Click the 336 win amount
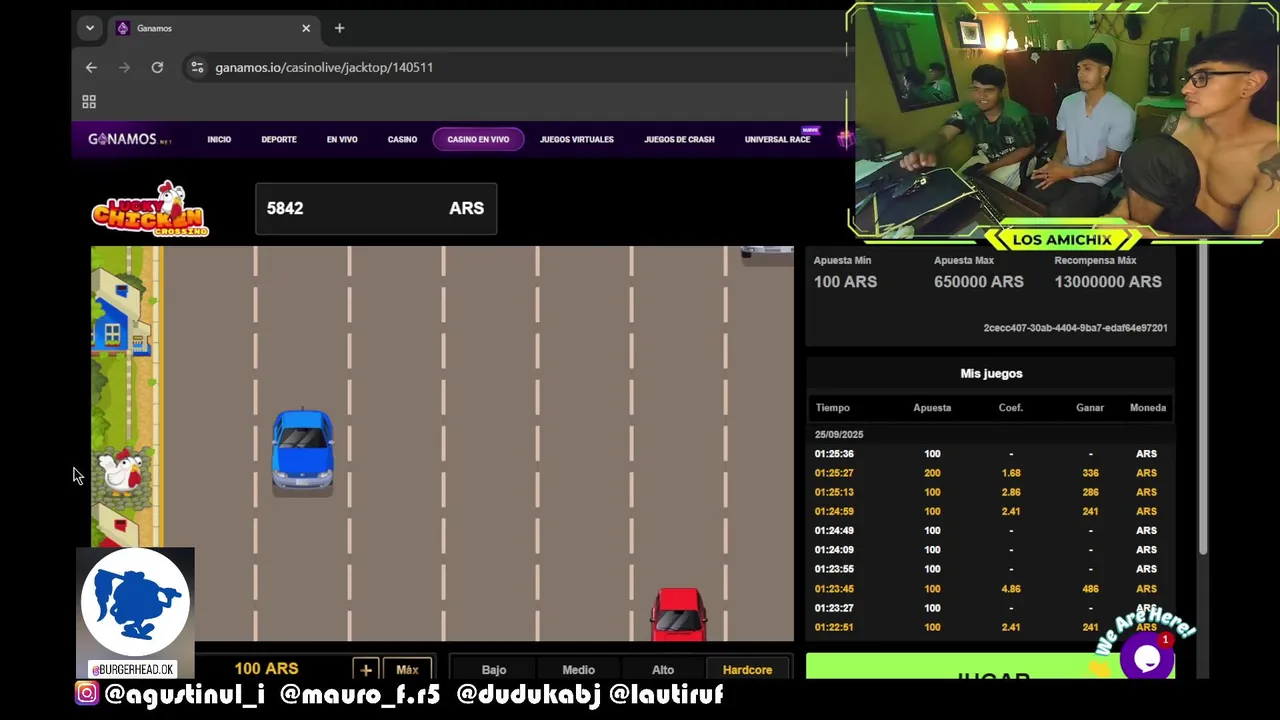 coord(1090,473)
